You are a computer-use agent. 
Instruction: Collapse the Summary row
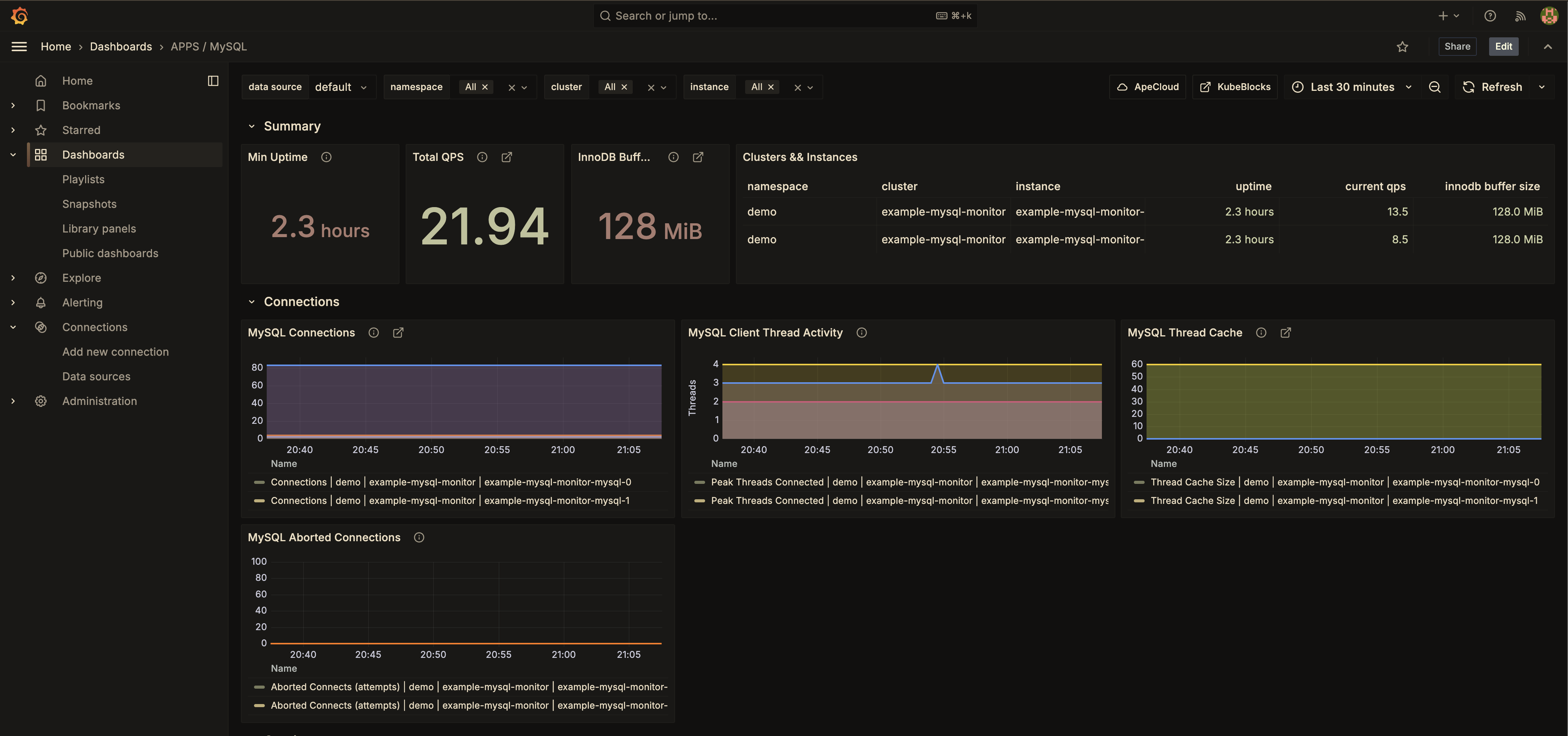coord(251,127)
